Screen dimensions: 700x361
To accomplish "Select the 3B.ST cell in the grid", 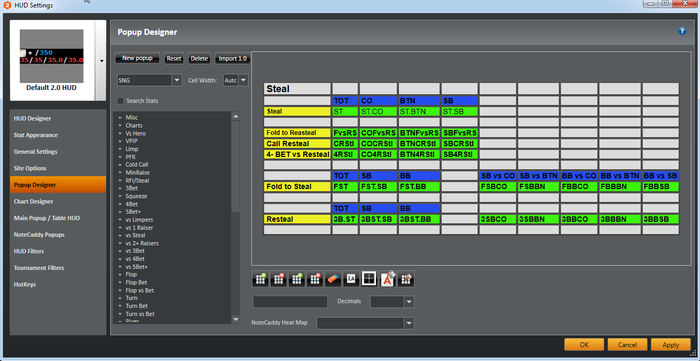I will pyautogui.click(x=345, y=219).
